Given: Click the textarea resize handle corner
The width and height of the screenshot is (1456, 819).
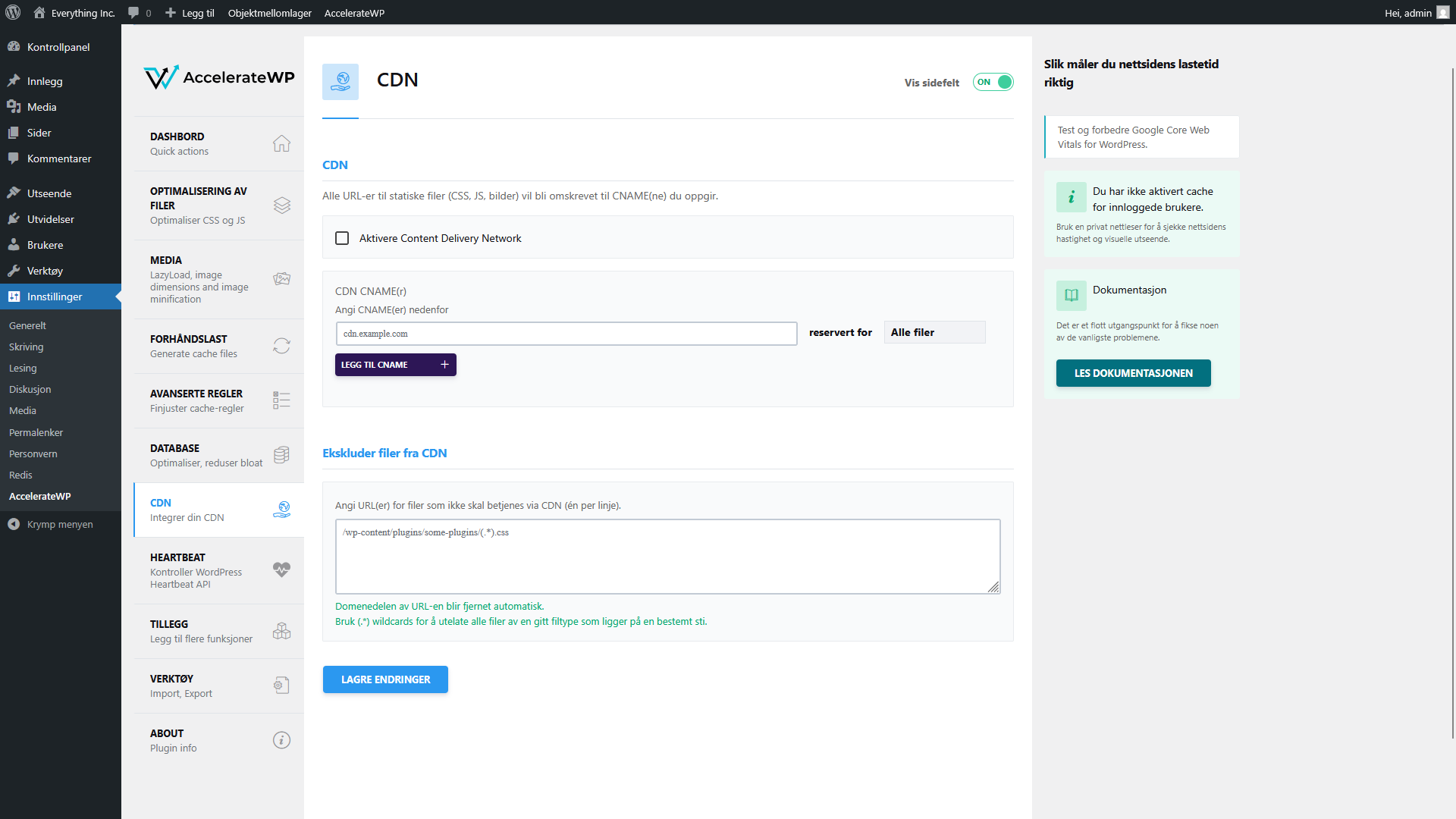Looking at the screenshot, I should pos(993,587).
